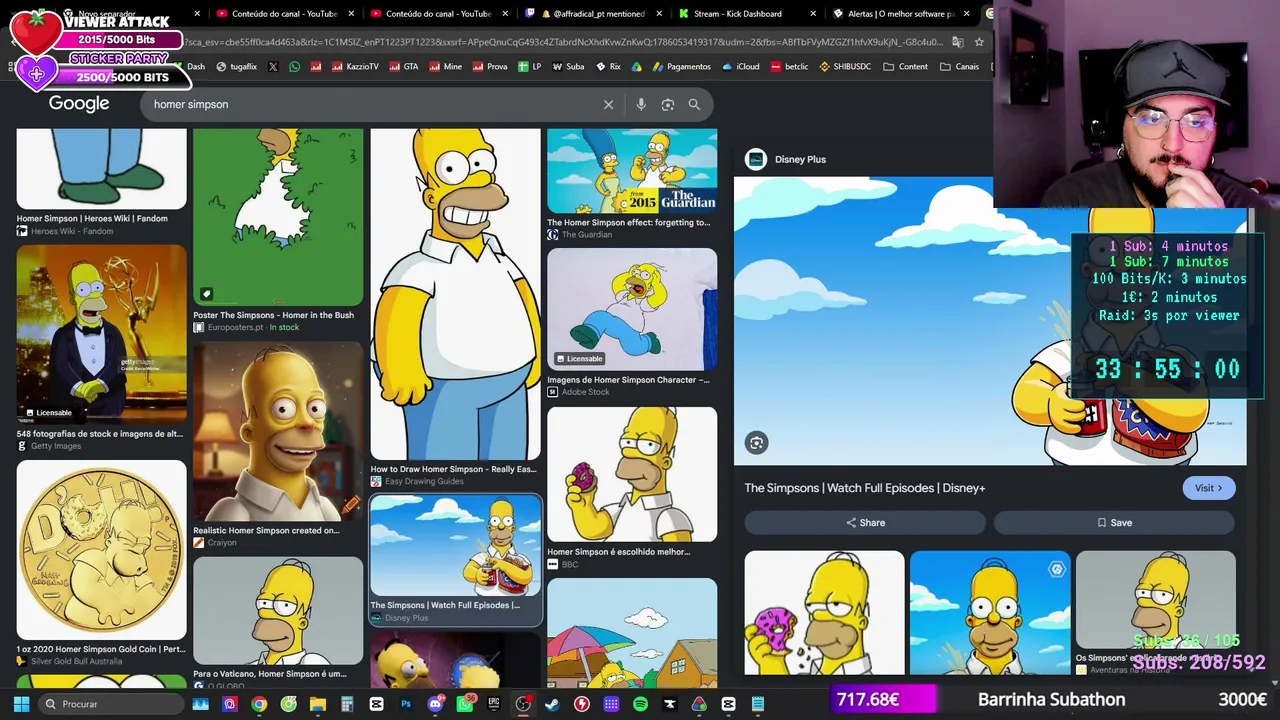The width and height of the screenshot is (1280, 720).
Task: Open Spotify from the taskbar
Action: click(x=641, y=704)
